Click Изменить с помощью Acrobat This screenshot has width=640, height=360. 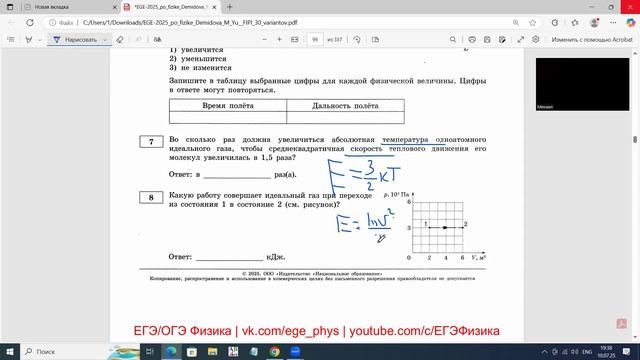[x=592, y=40]
